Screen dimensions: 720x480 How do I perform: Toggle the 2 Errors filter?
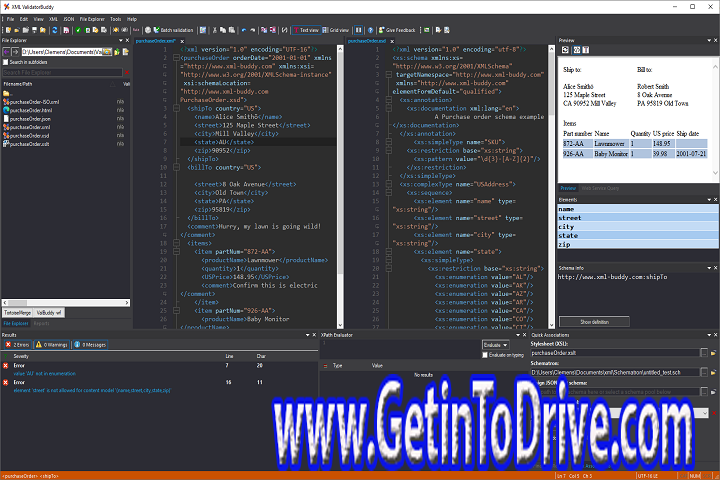pyautogui.click(x=17, y=344)
